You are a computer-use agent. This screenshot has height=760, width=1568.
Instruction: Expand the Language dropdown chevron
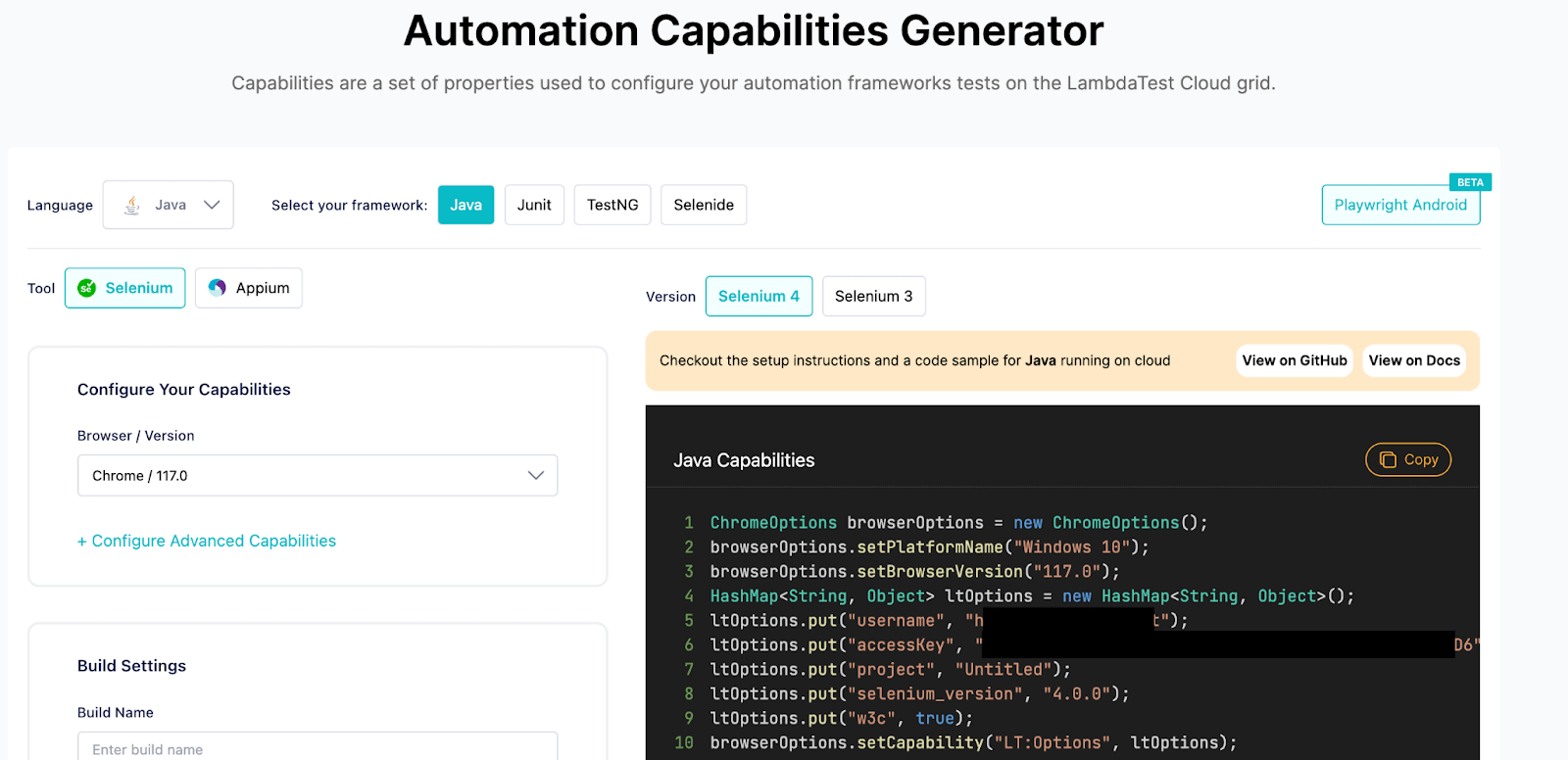coord(212,205)
